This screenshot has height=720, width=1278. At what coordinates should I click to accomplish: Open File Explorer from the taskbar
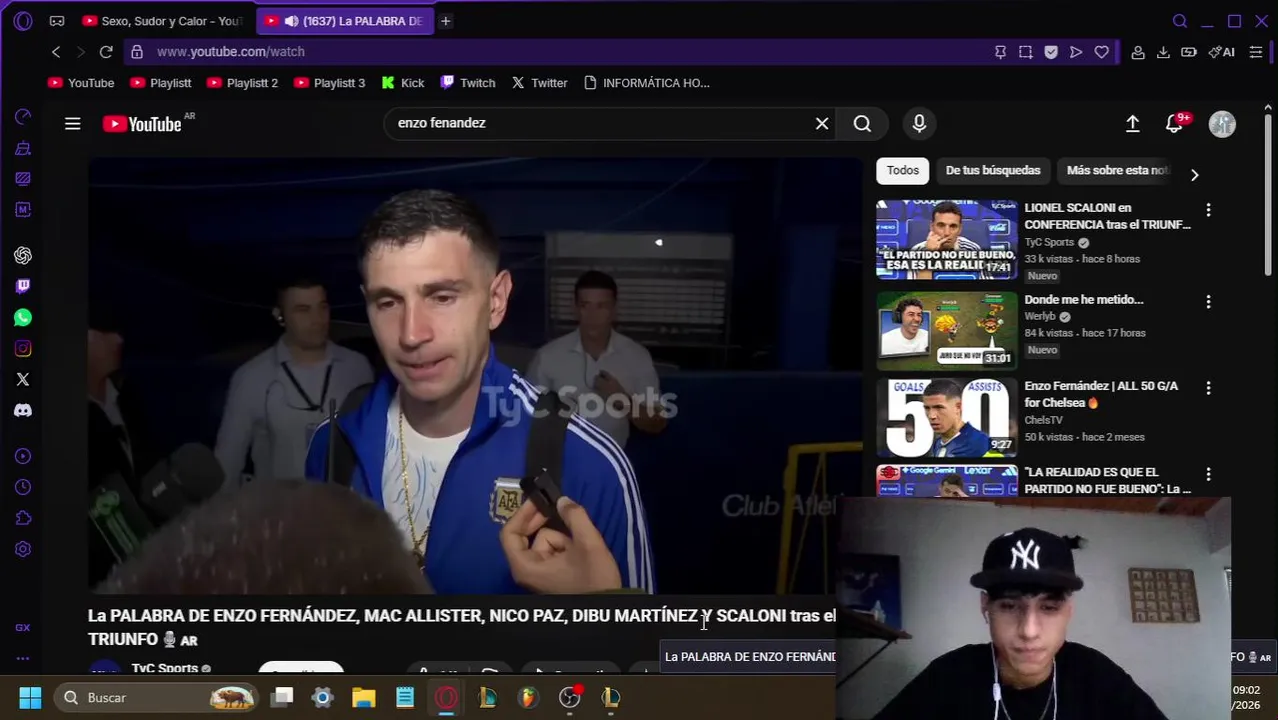point(363,697)
